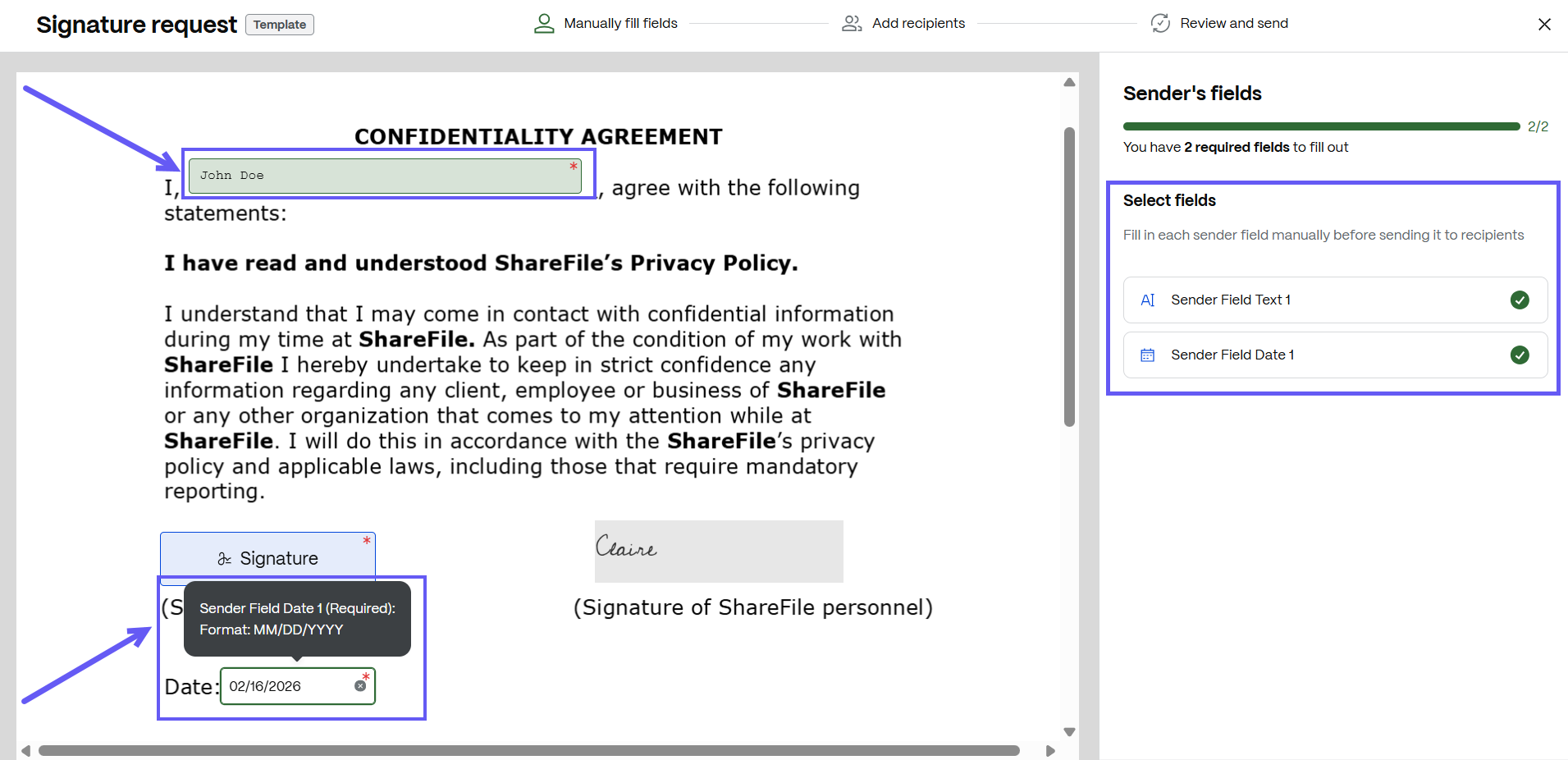Go to the Add recipients step
Viewport: 1568px width, 760px height.
(917, 24)
